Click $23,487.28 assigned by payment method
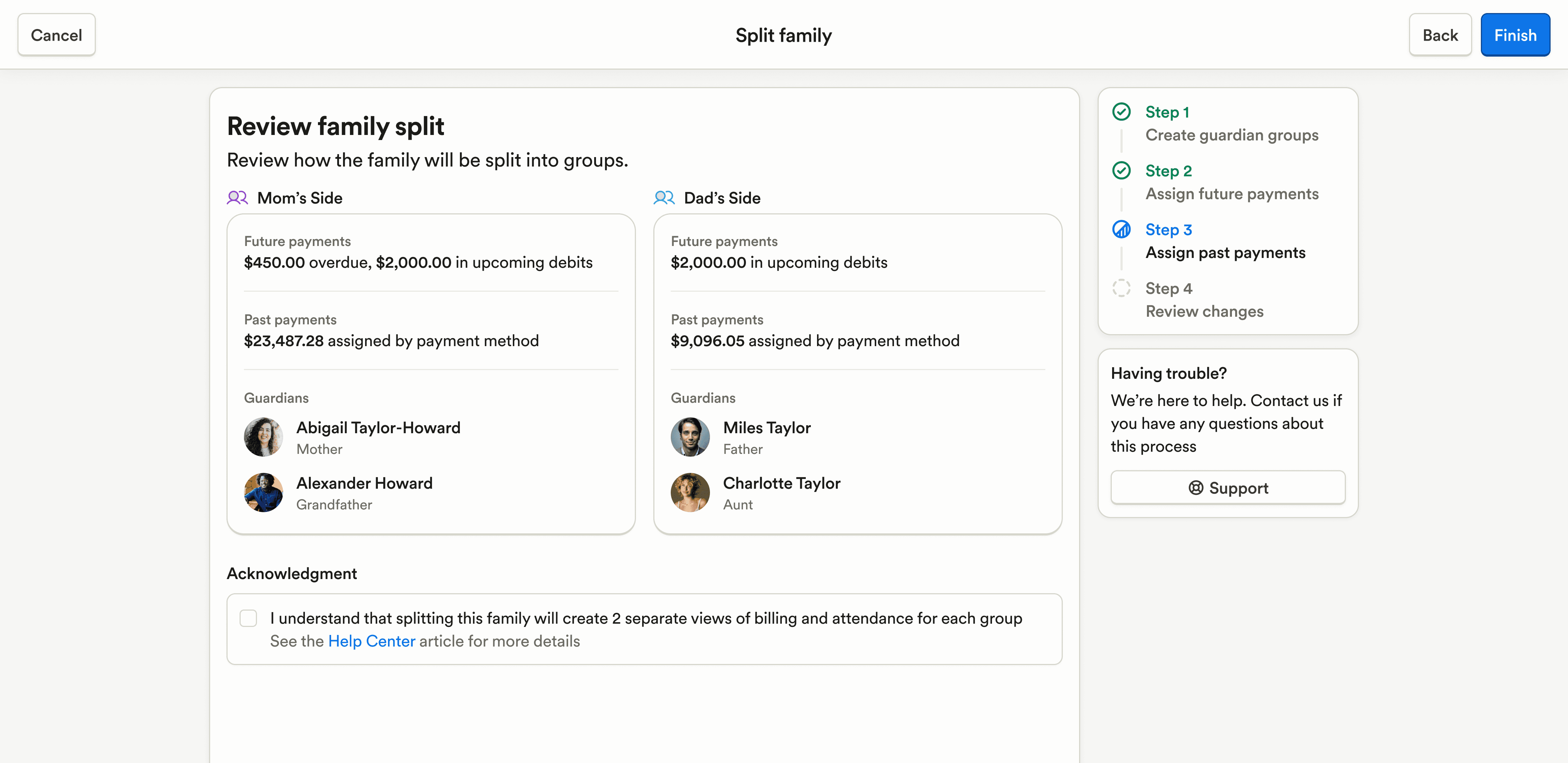The image size is (1568, 763). (391, 341)
